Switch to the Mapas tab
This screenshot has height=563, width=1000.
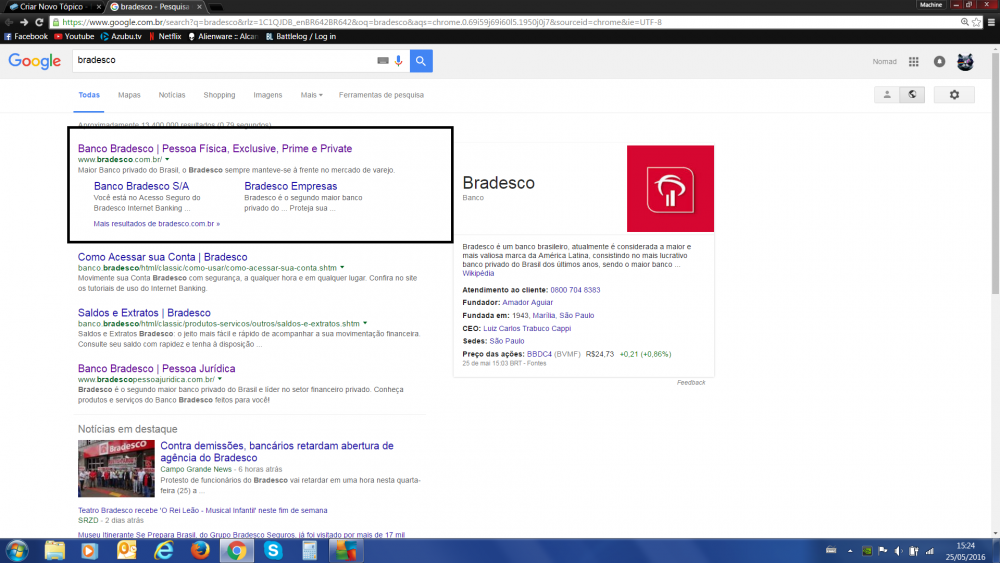pos(129,95)
